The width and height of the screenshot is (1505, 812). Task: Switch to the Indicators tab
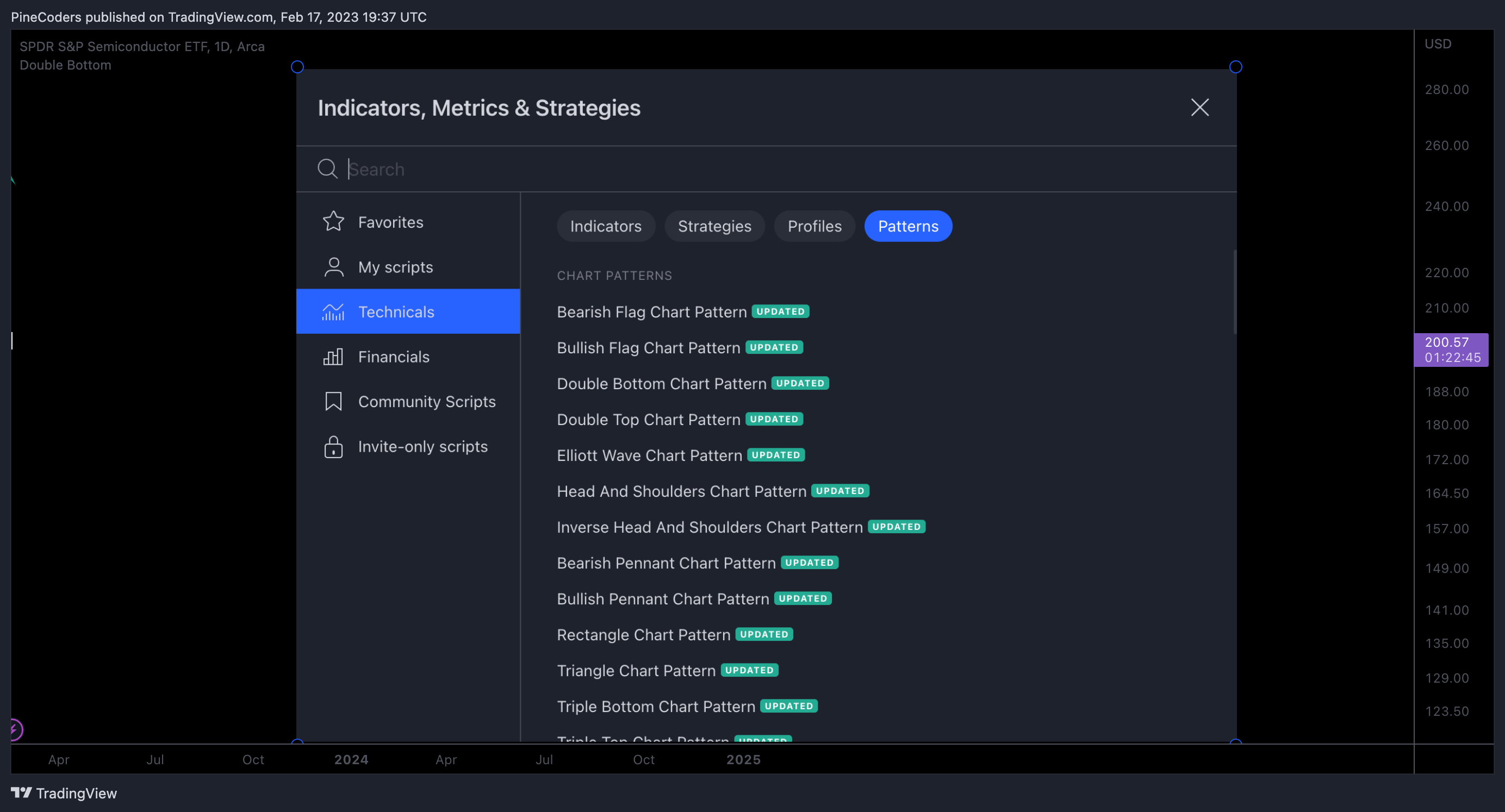coord(606,226)
